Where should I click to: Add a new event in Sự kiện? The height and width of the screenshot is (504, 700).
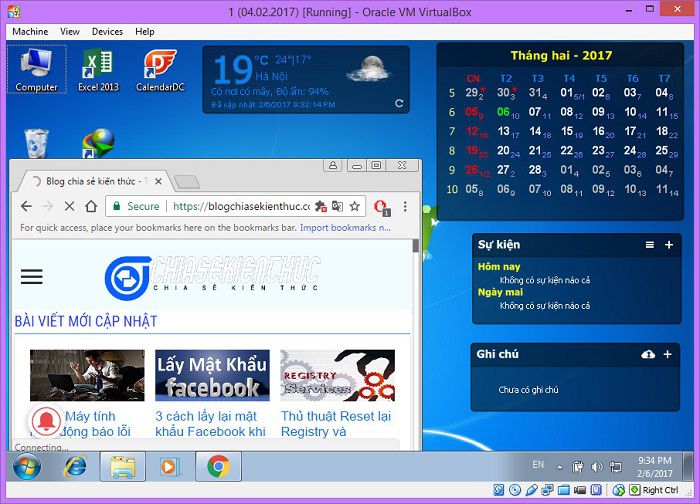click(669, 245)
